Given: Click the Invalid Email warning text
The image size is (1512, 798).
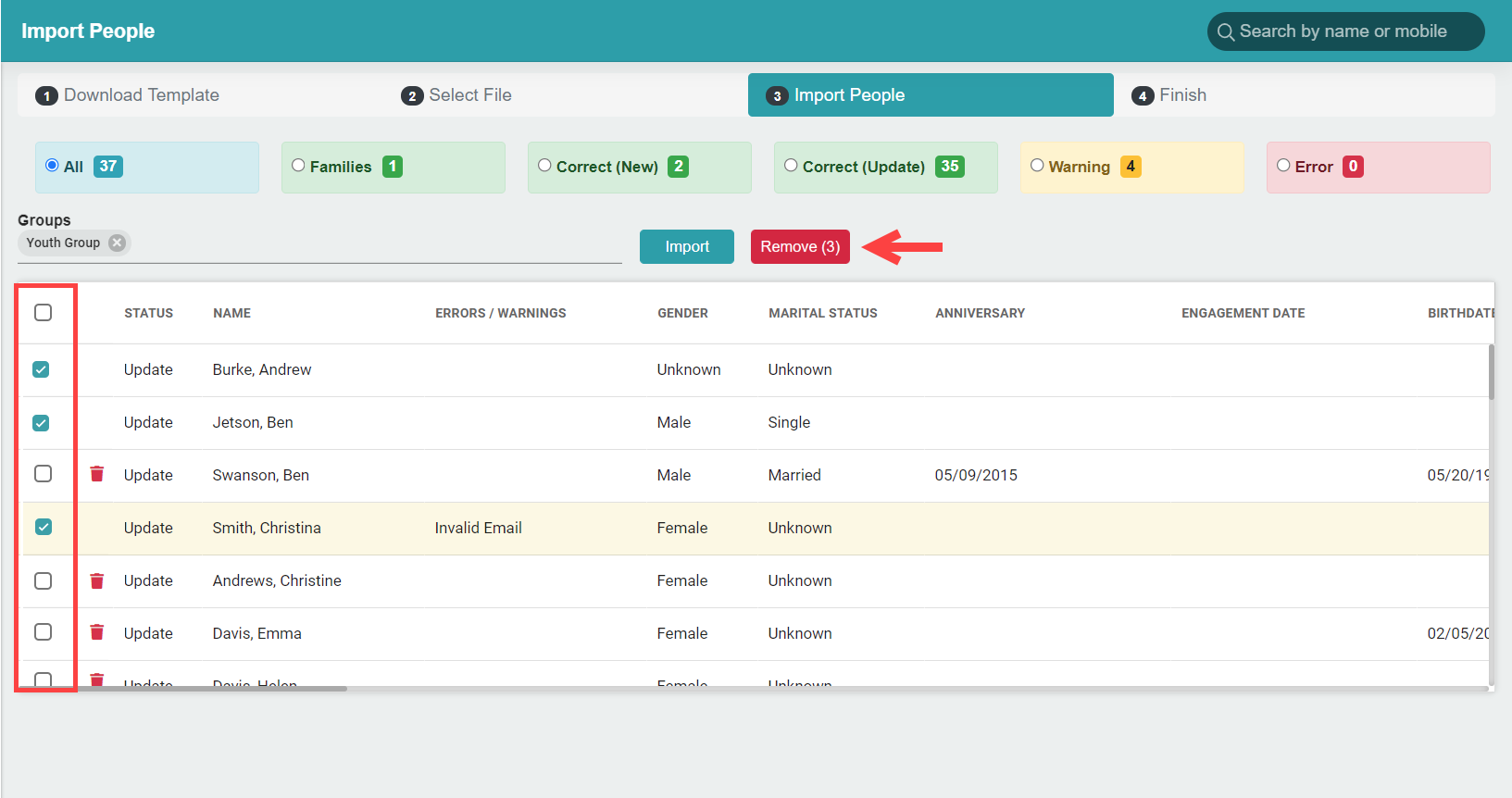Looking at the screenshot, I should coord(479,528).
